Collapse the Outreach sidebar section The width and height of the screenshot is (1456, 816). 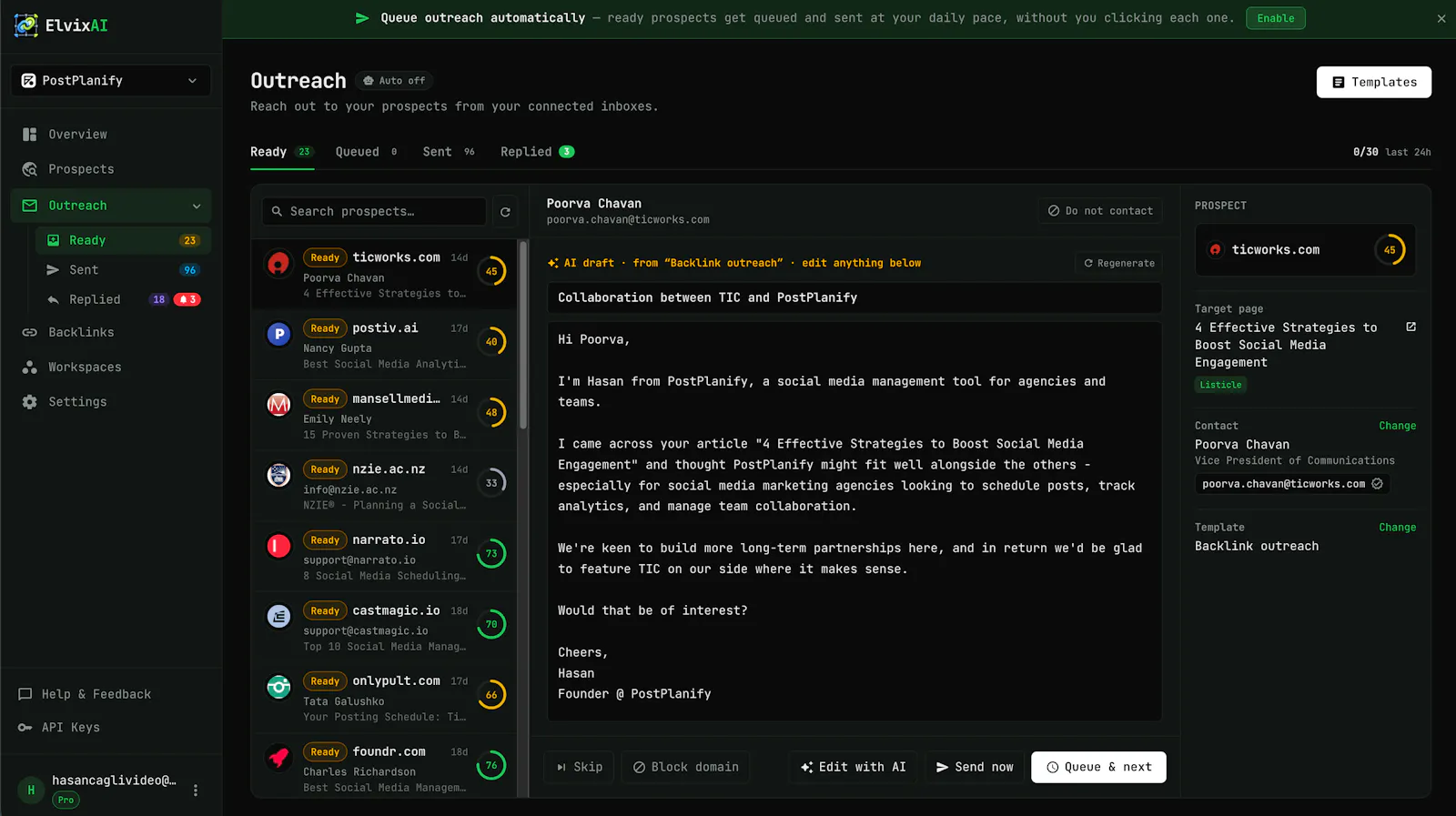click(x=197, y=206)
